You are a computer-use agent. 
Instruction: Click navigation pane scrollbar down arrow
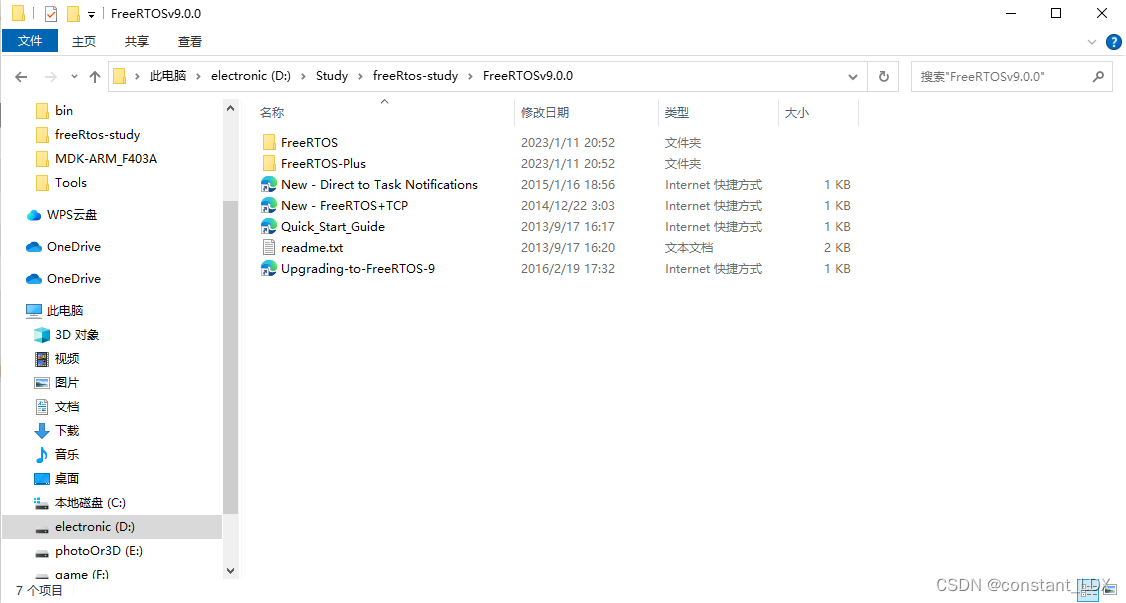pos(231,571)
